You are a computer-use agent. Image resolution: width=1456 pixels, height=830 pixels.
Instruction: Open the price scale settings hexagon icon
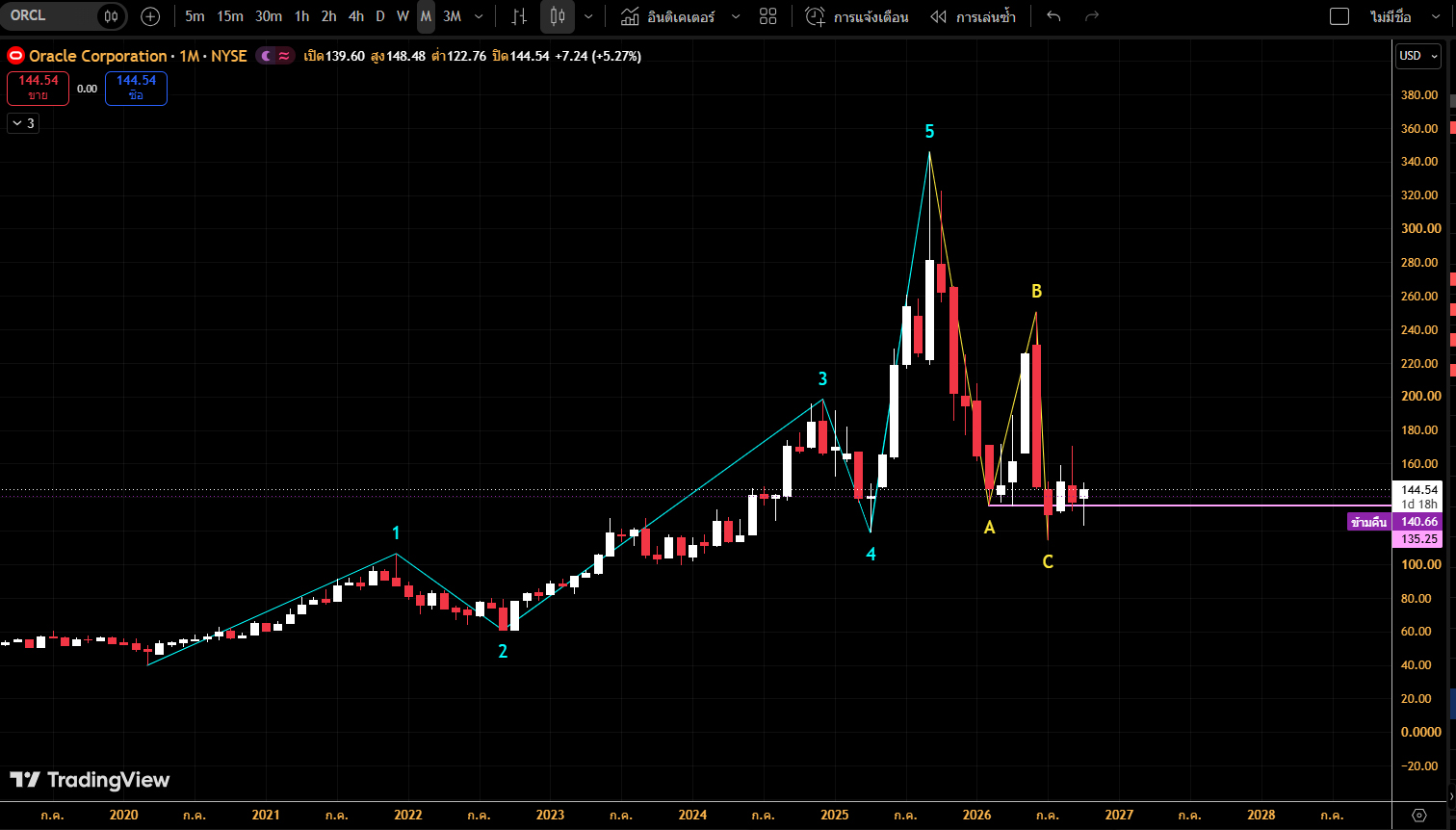1418,815
